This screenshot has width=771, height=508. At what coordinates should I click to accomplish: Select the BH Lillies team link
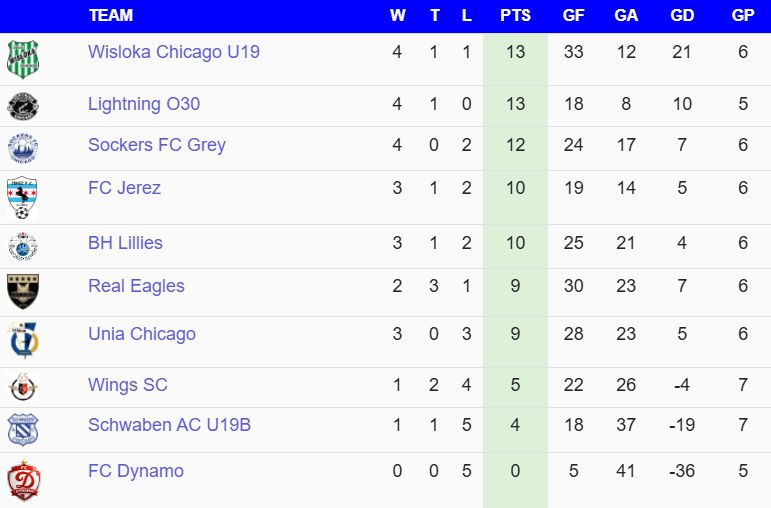[x=125, y=243]
